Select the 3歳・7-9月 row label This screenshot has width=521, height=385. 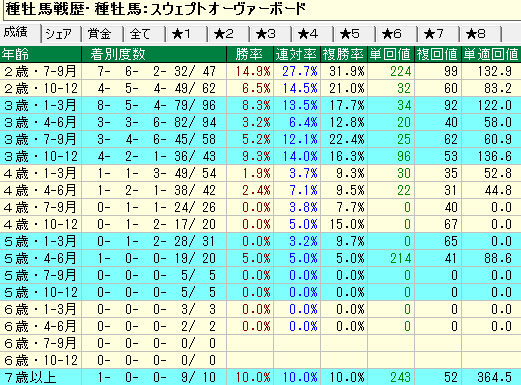coord(41,139)
